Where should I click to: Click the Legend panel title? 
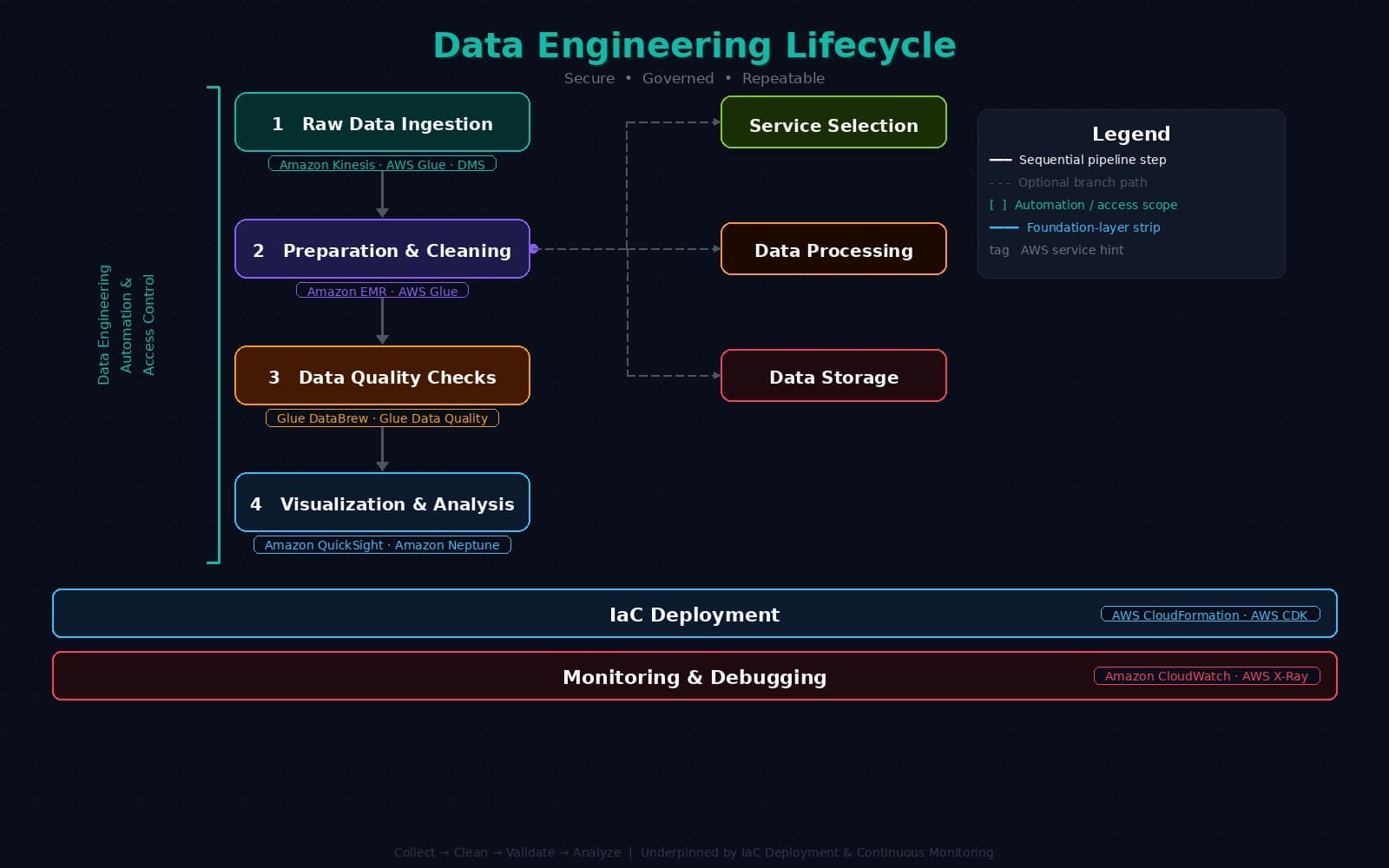pos(1130,134)
